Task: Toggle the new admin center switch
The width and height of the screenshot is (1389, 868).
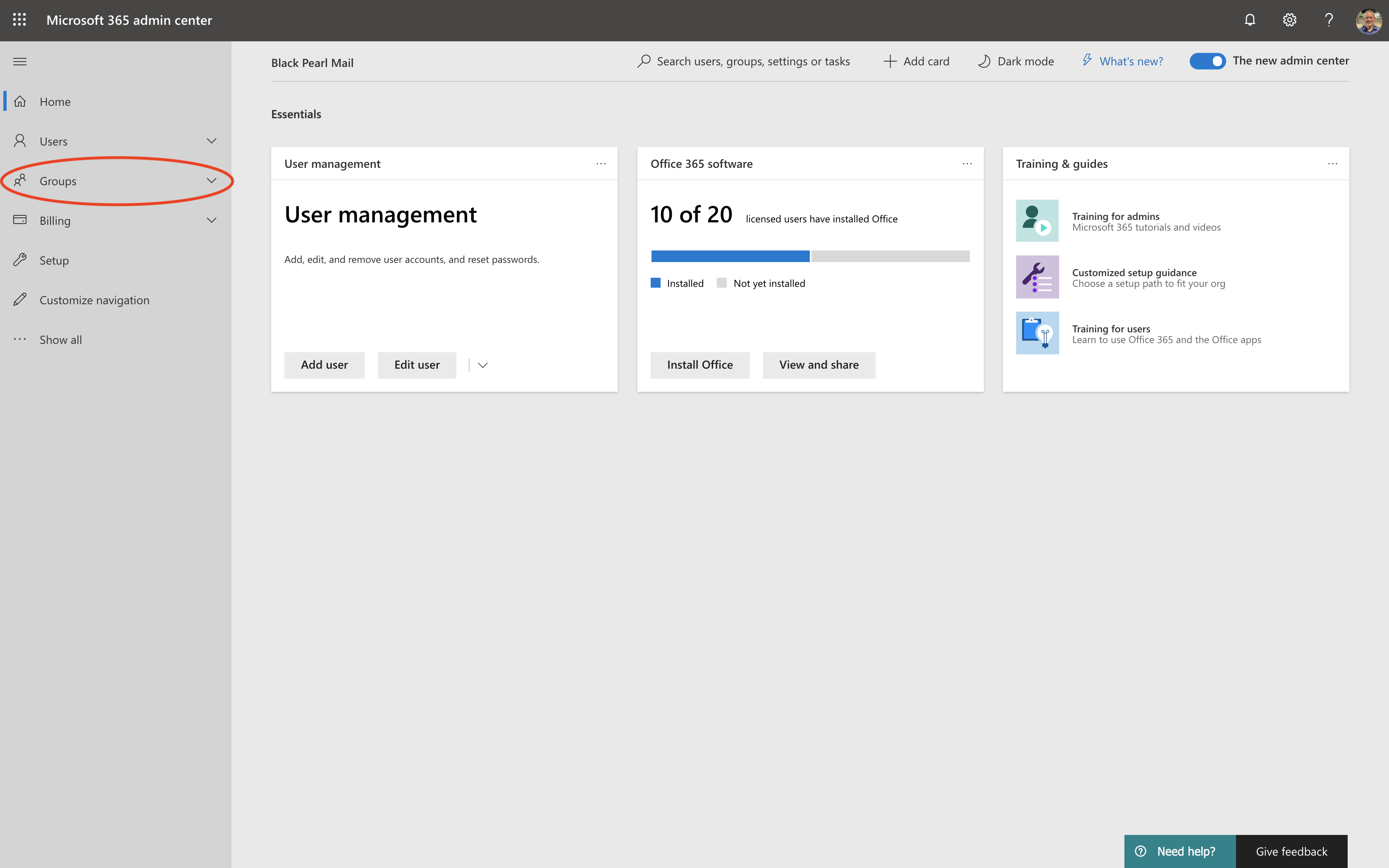Action: [x=1207, y=61]
